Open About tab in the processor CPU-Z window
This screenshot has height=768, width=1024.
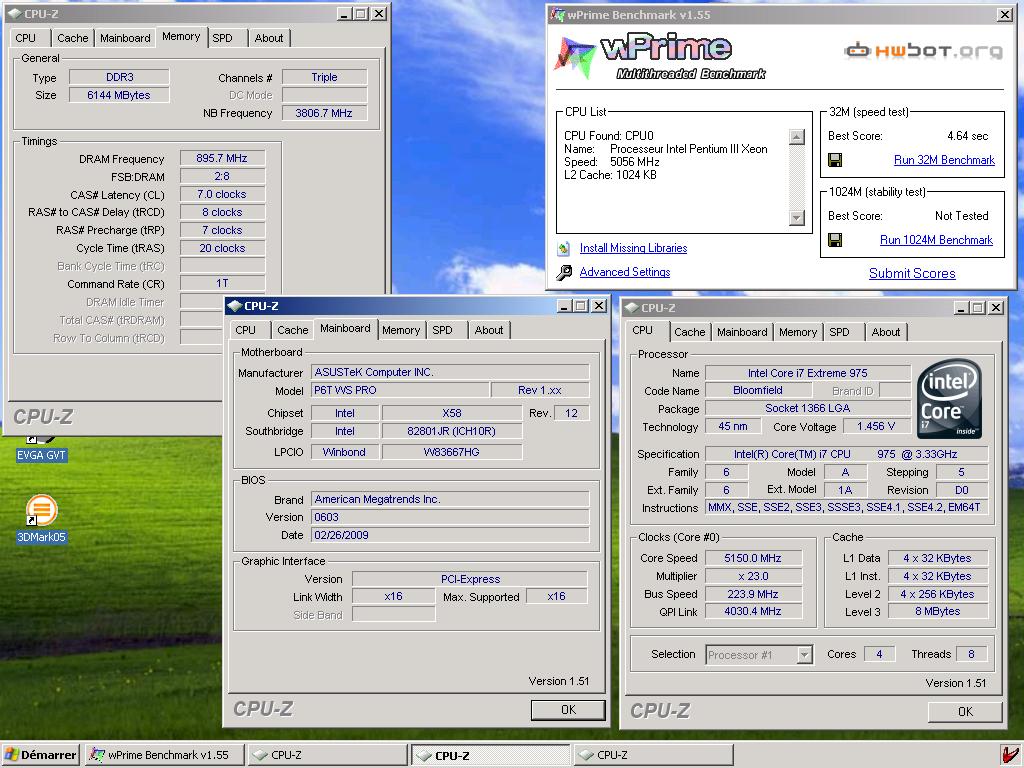click(x=886, y=332)
